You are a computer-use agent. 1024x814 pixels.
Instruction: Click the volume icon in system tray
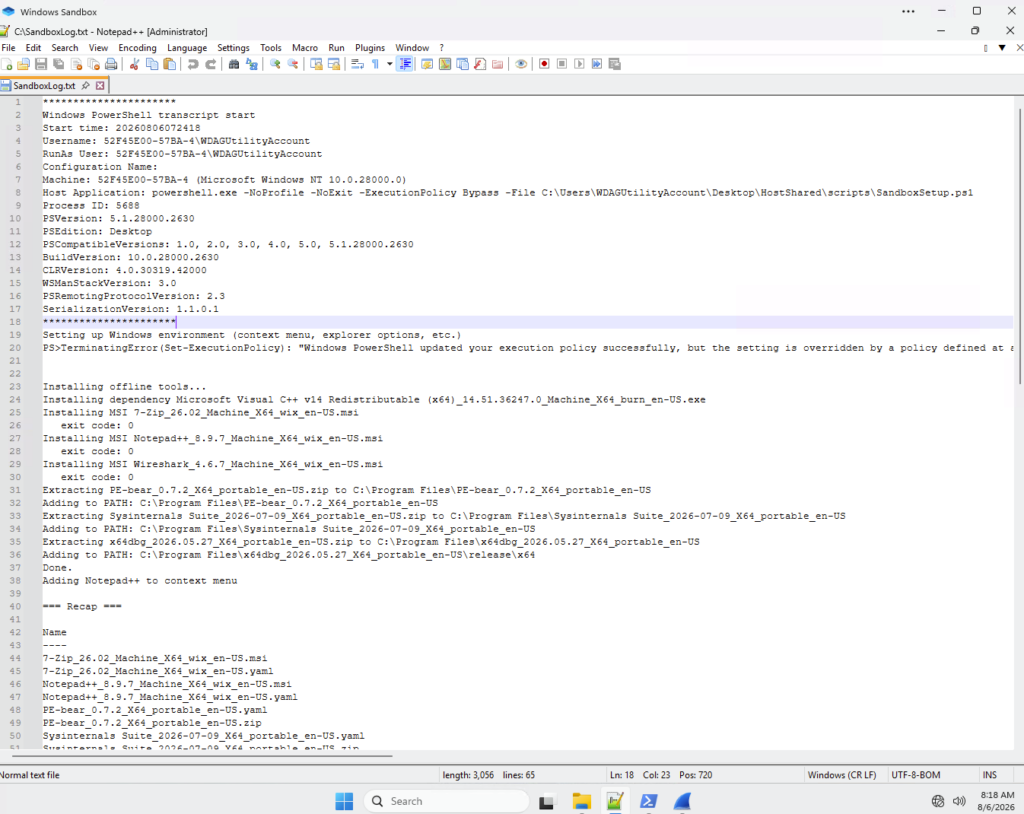click(959, 801)
